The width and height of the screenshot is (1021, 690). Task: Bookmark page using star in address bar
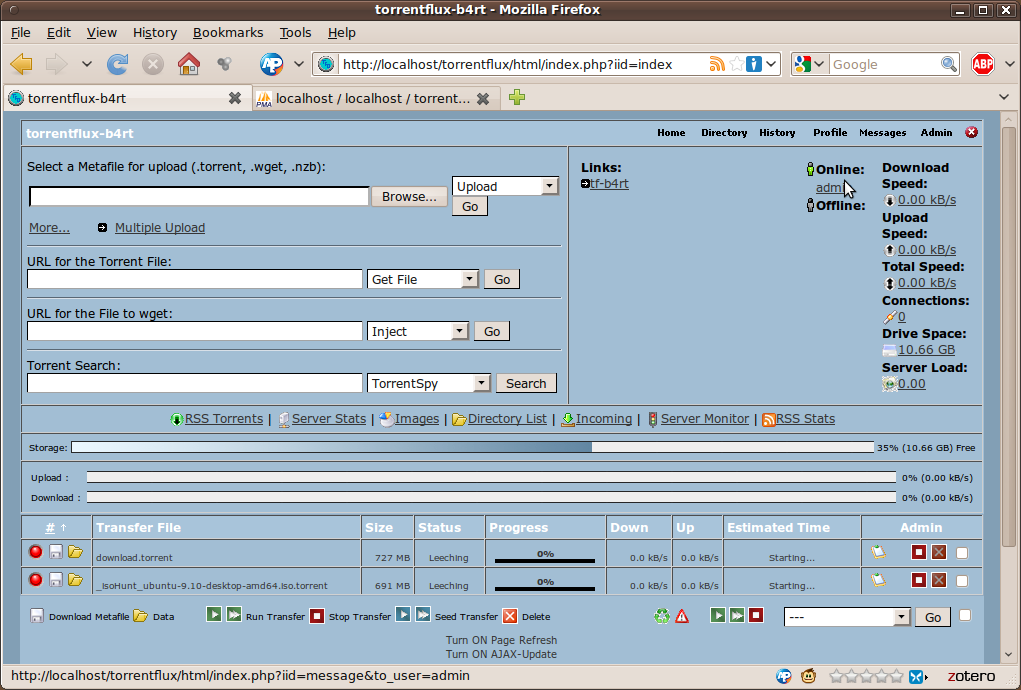click(x=736, y=64)
